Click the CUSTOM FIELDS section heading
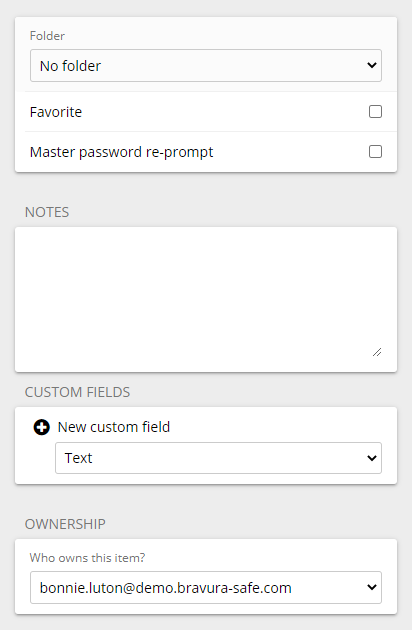 [x=78, y=392]
